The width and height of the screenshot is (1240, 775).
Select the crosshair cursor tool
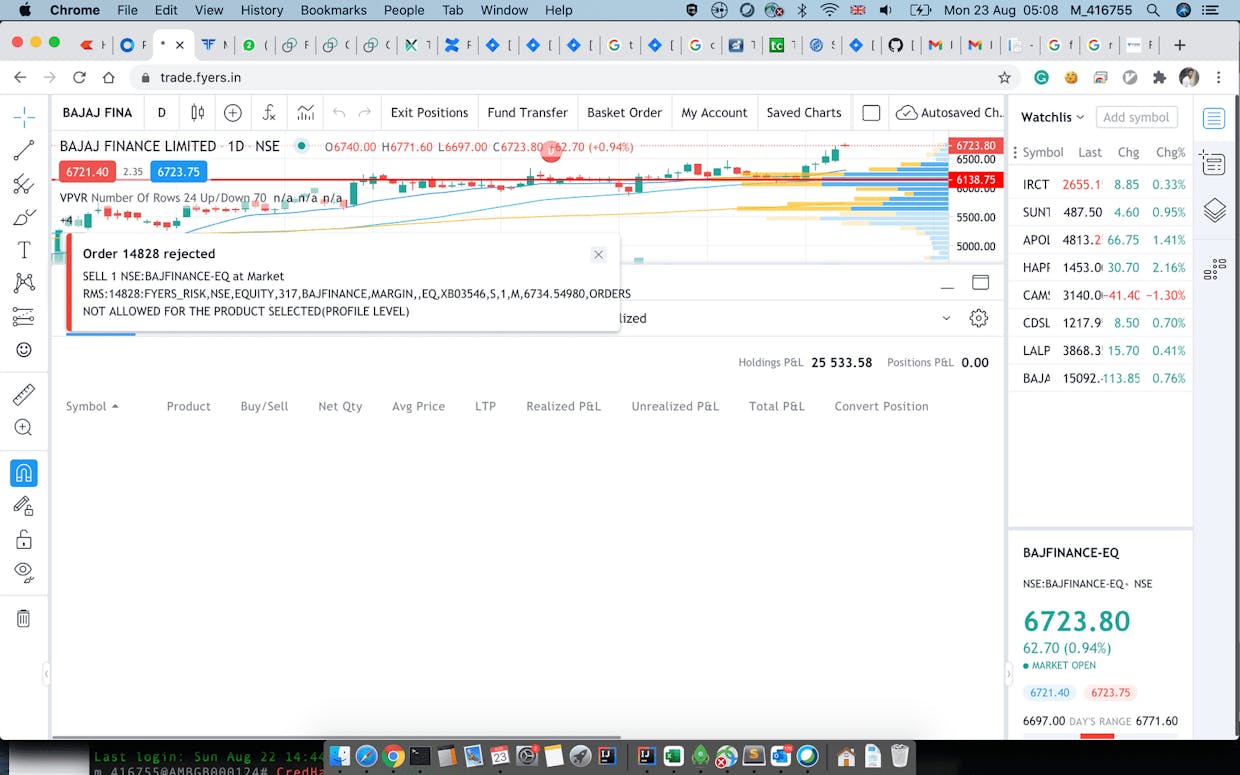[x=24, y=117]
